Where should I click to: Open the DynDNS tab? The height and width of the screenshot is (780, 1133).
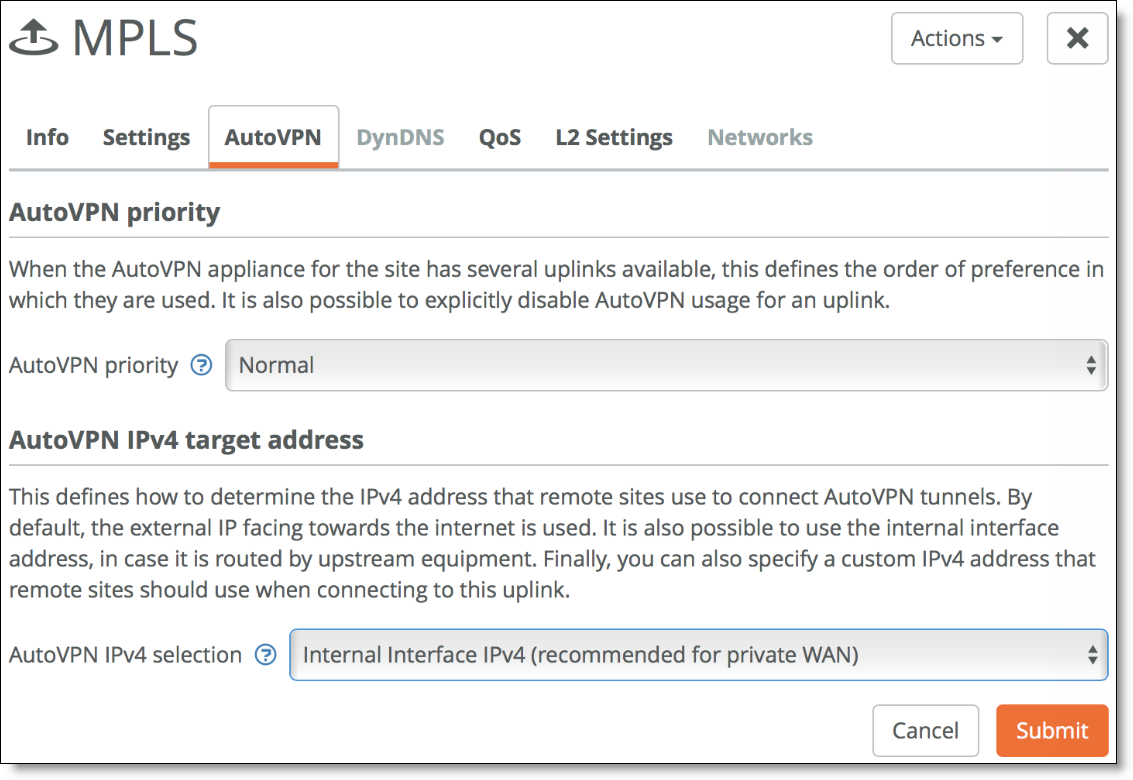[x=400, y=137]
